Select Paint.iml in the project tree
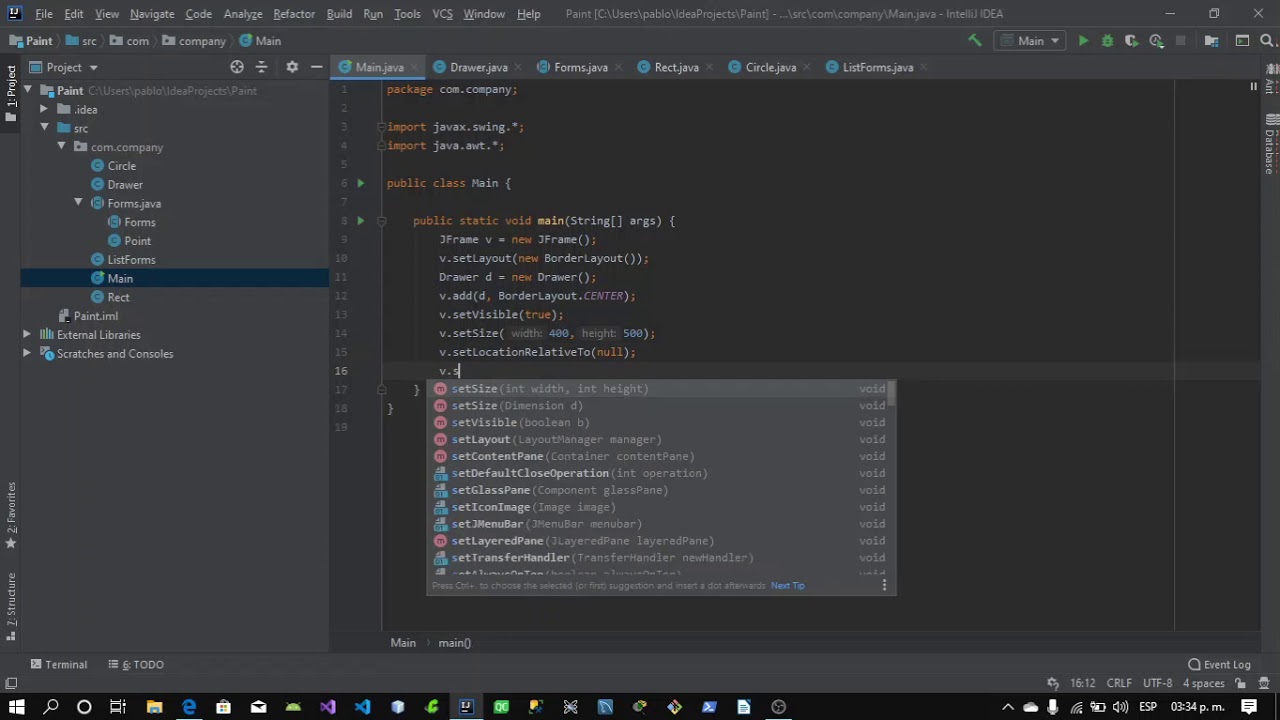This screenshot has height=720, width=1280. [95, 316]
